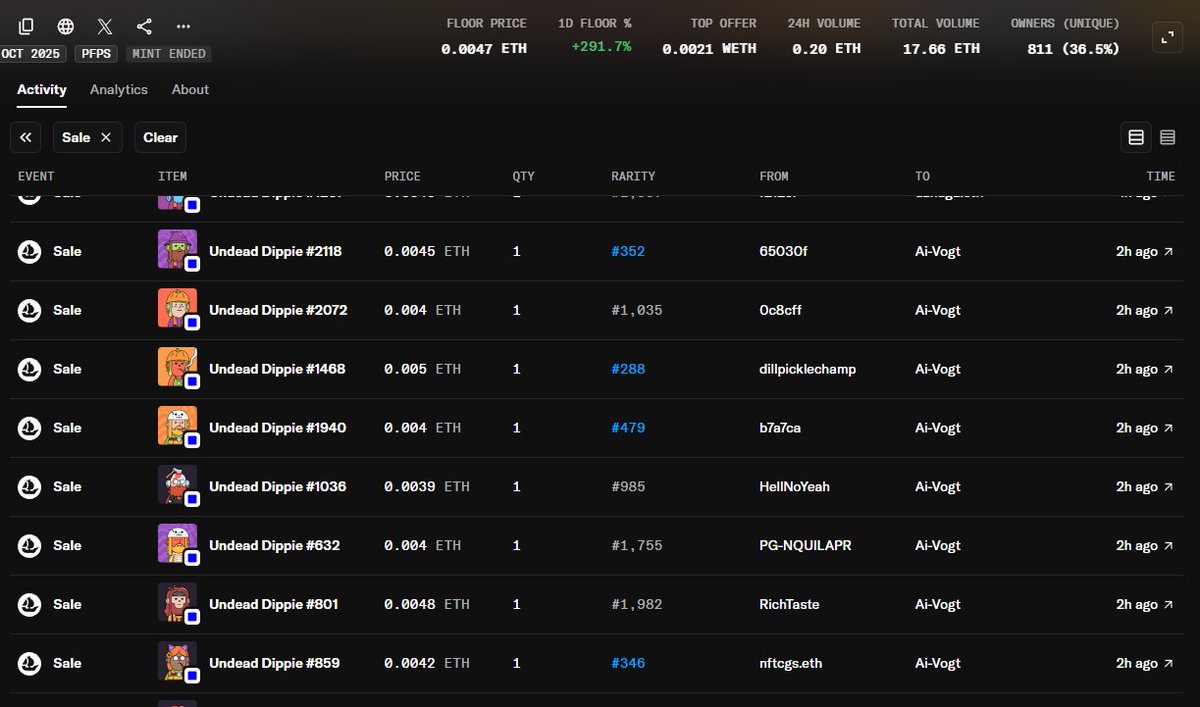
Task: Click sale icon for Undead Dippie #1940
Action: 29,428
